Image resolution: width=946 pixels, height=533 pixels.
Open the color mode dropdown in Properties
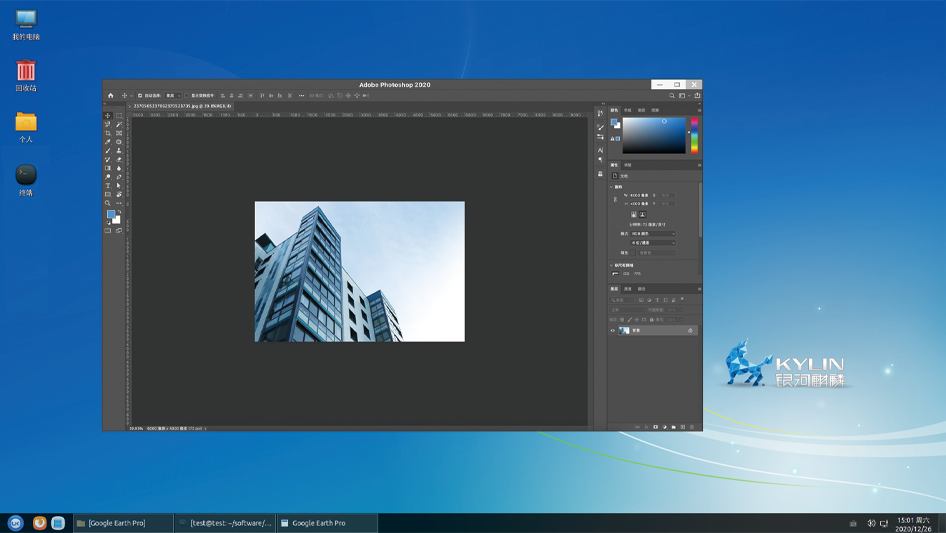[x=653, y=234]
